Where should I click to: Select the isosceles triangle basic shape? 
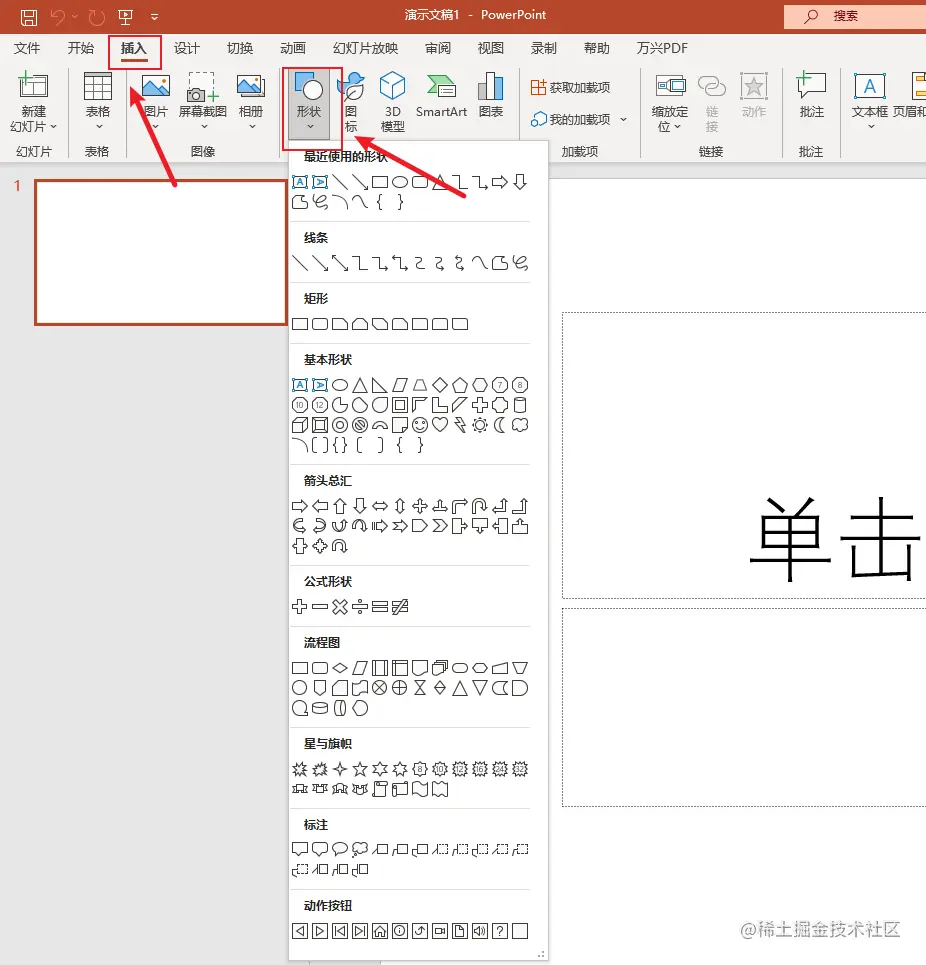click(360, 385)
